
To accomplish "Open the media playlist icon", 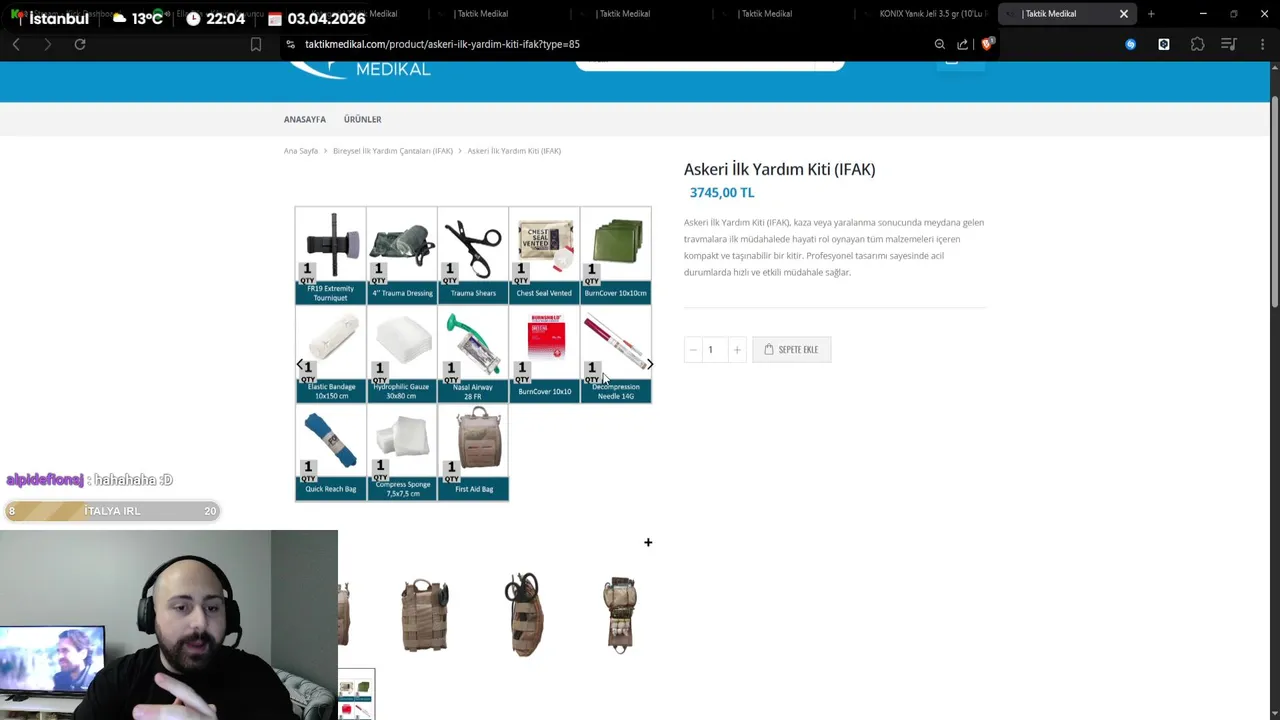I will point(1231,44).
